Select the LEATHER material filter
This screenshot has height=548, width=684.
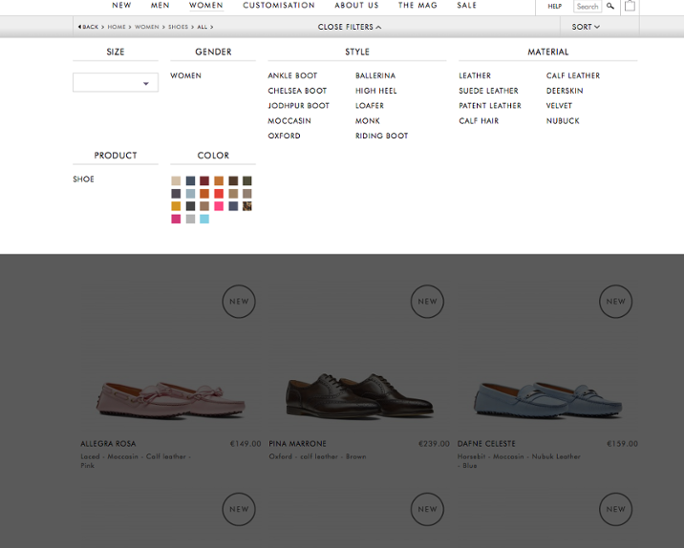pos(475,75)
